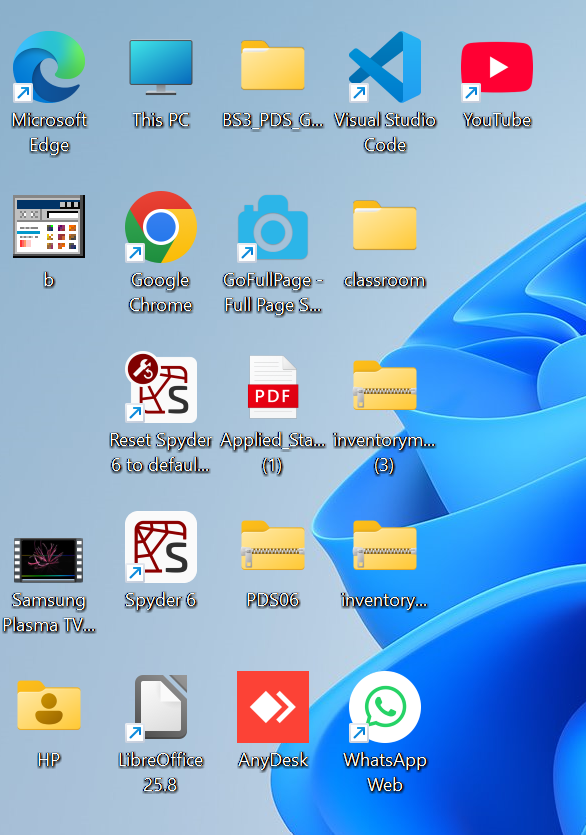586x835 pixels.
Task: Select the WhatsApp Web shortcut
Action: pyautogui.click(x=385, y=707)
